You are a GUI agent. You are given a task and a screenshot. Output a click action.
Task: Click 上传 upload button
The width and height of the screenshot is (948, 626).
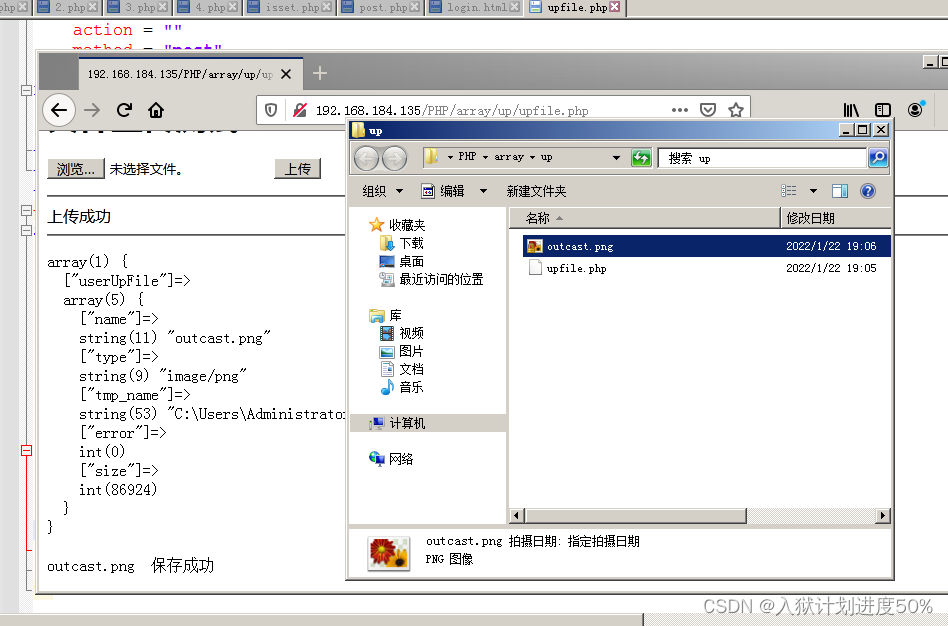coord(297,169)
